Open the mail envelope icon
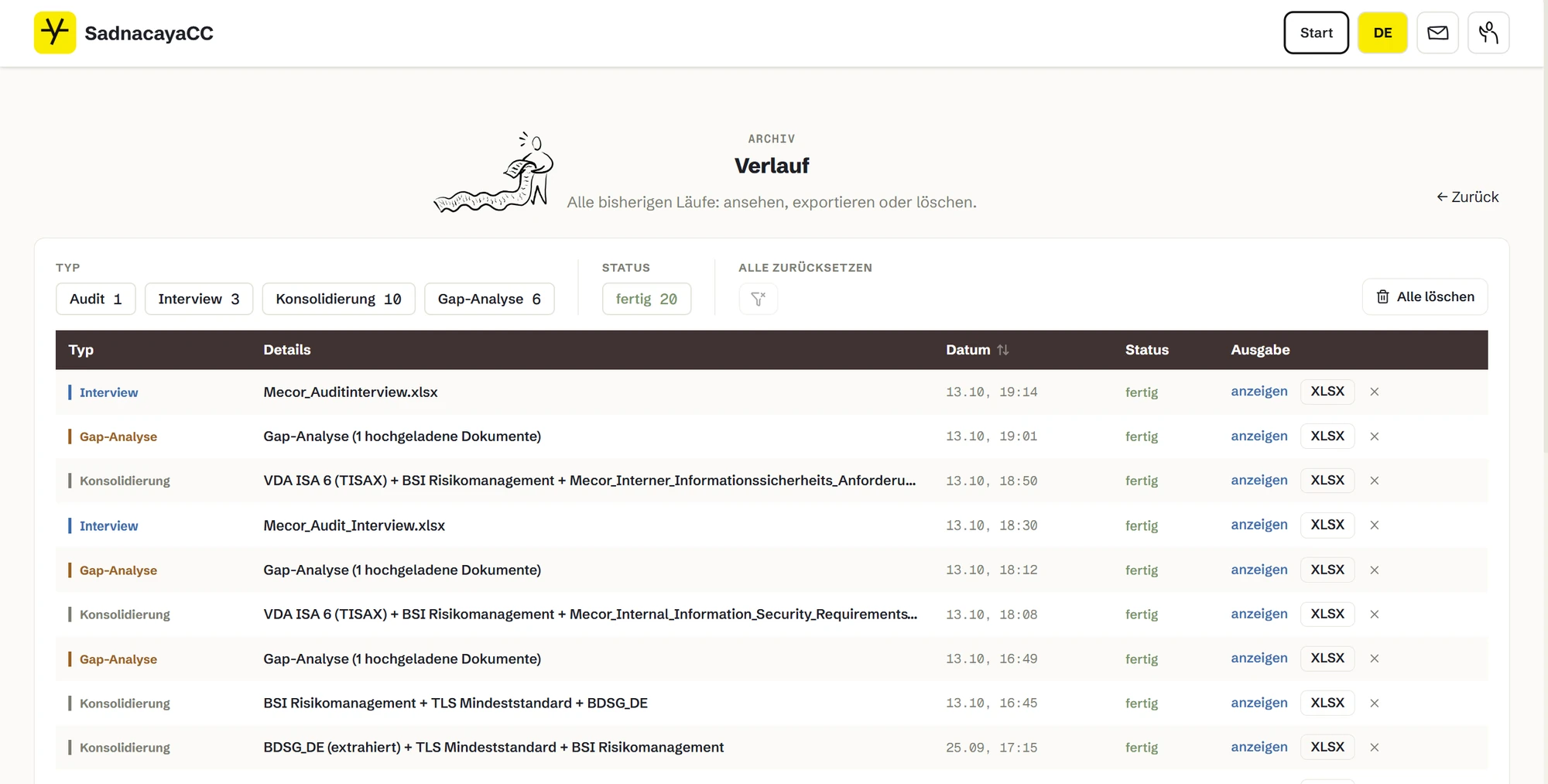 click(x=1437, y=33)
